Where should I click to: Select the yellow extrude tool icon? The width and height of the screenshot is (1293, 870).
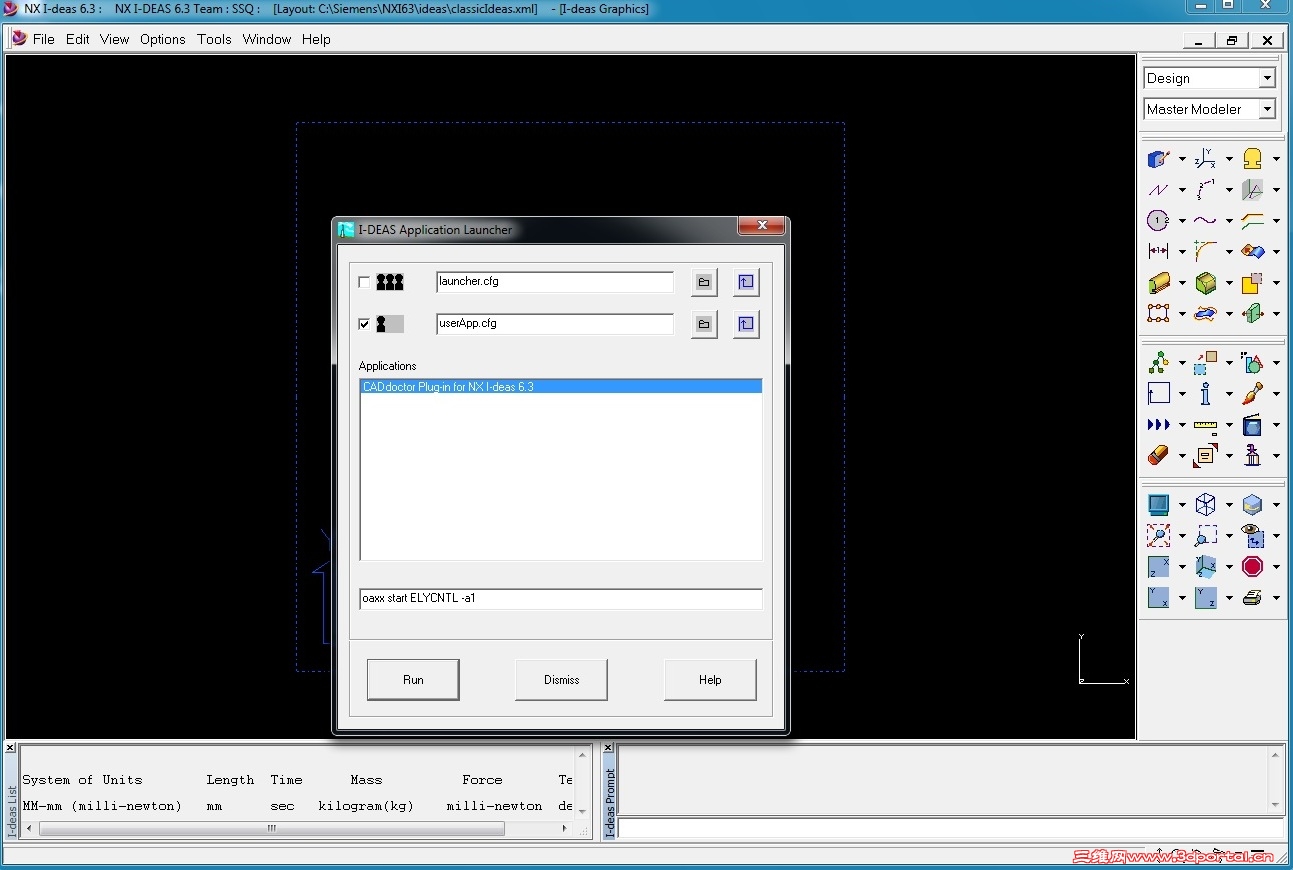1158,283
